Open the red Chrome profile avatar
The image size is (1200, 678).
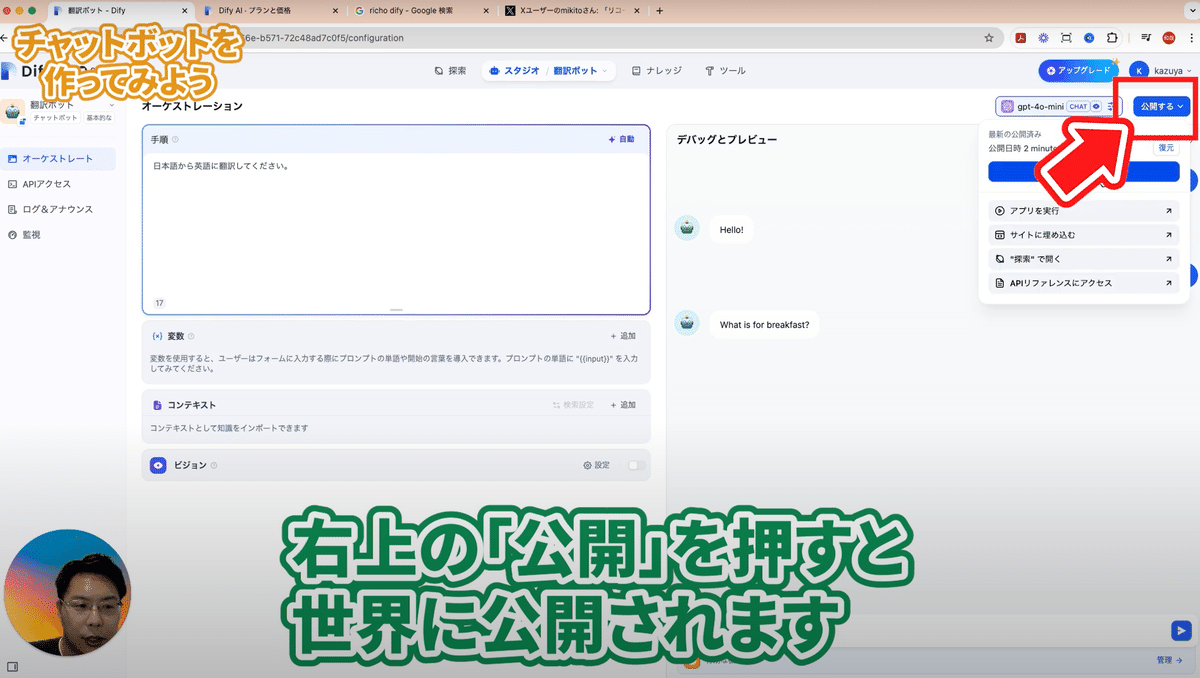pyautogui.click(x=1168, y=38)
